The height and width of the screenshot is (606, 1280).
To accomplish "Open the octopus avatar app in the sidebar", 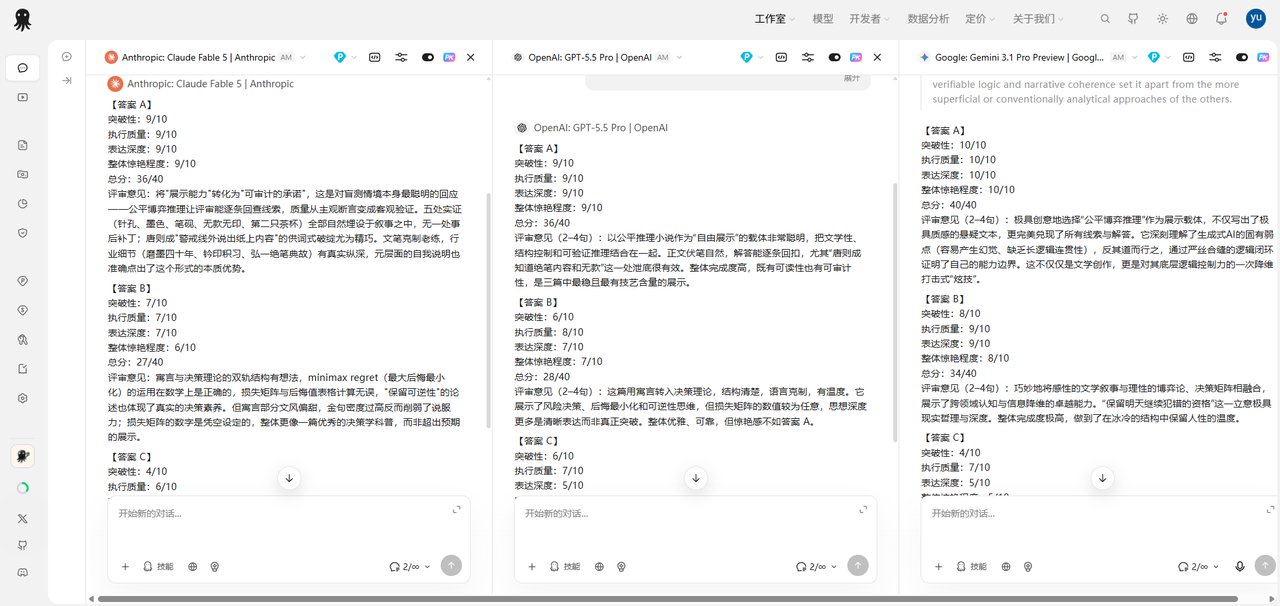I will (22, 456).
